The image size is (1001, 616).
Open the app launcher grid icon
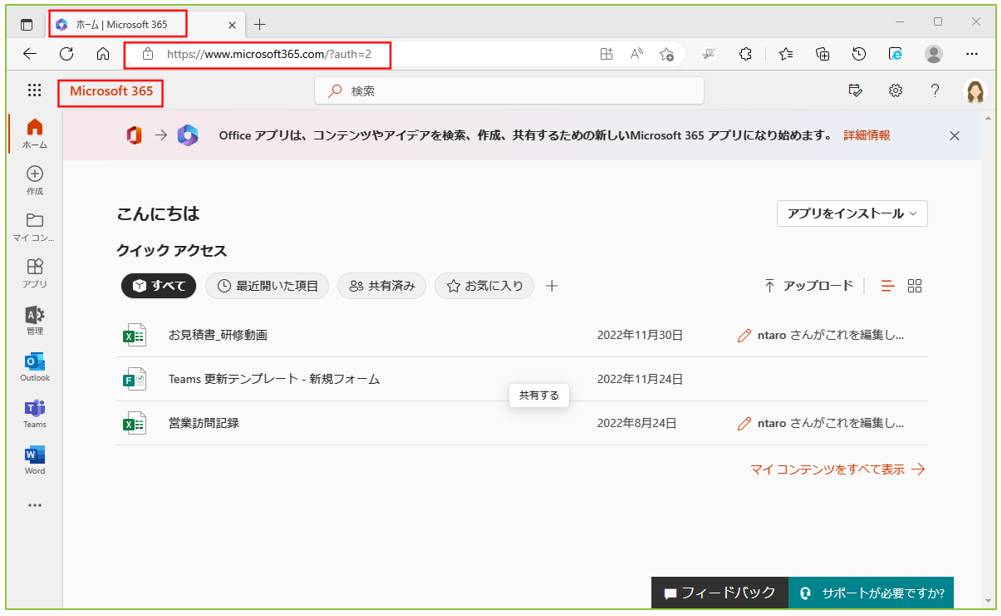(x=34, y=90)
